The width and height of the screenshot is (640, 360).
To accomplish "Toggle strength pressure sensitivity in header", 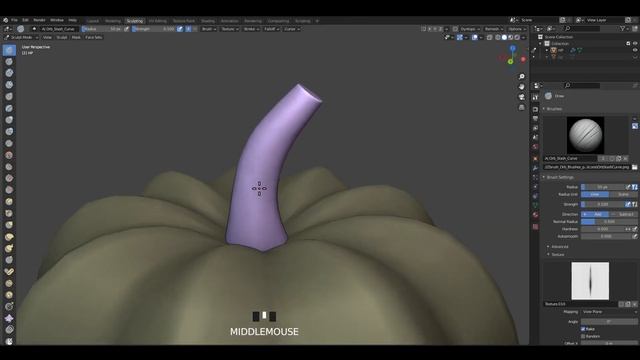I will (180, 29).
